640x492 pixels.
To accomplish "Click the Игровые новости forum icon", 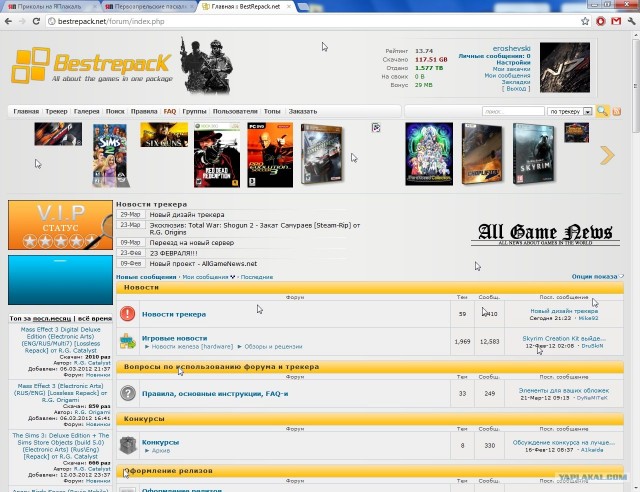I will coord(128,341).
